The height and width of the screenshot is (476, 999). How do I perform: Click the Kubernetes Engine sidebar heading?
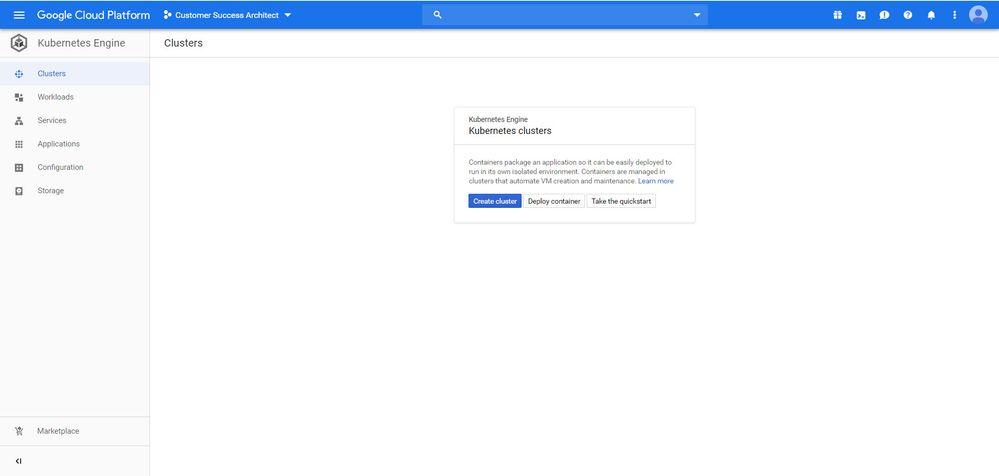[82, 43]
